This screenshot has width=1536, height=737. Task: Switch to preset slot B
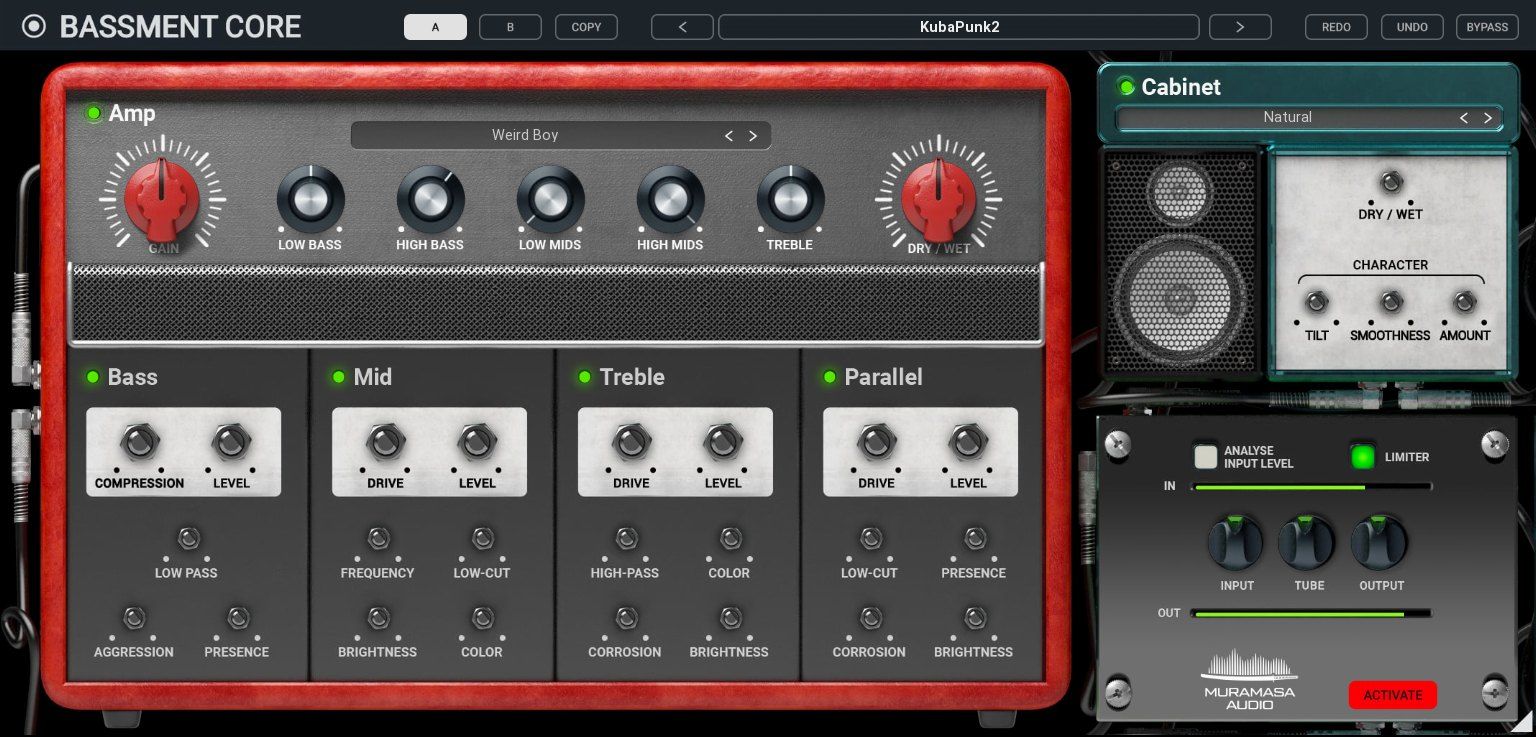click(x=510, y=27)
